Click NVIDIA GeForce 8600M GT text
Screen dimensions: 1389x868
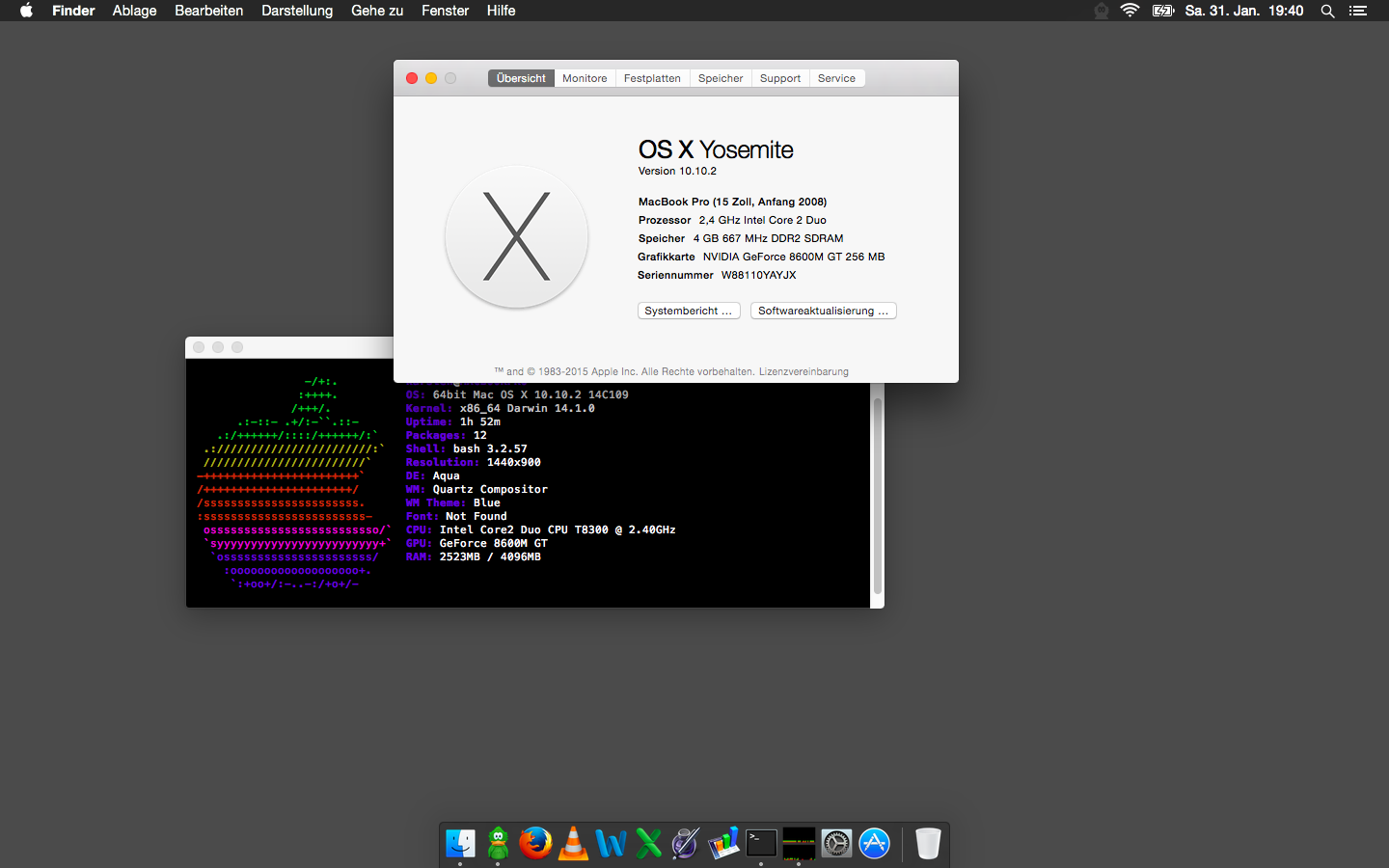coord(794,257)
